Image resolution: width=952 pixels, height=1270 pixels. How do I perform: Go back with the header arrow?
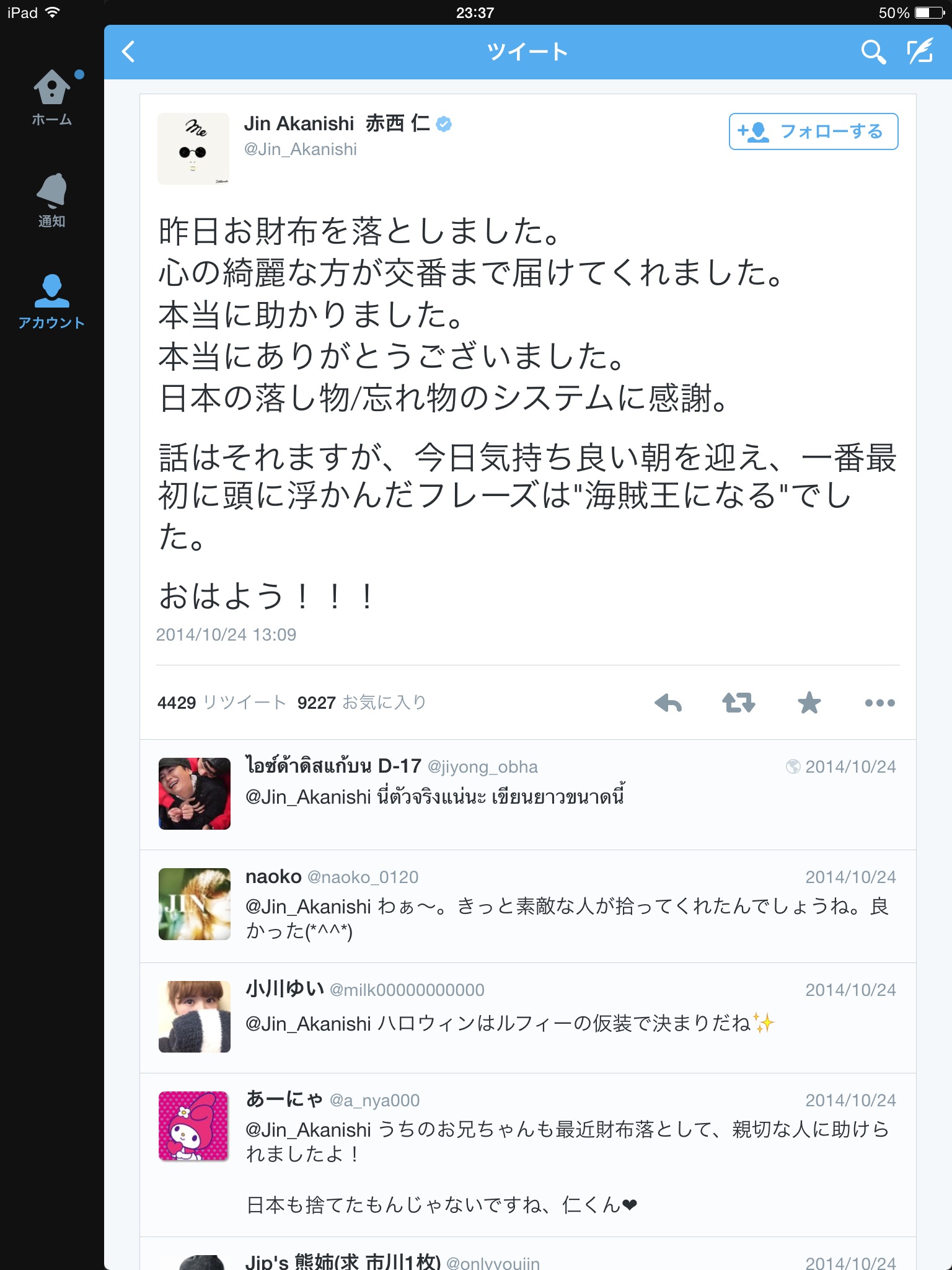pos(129,52)
